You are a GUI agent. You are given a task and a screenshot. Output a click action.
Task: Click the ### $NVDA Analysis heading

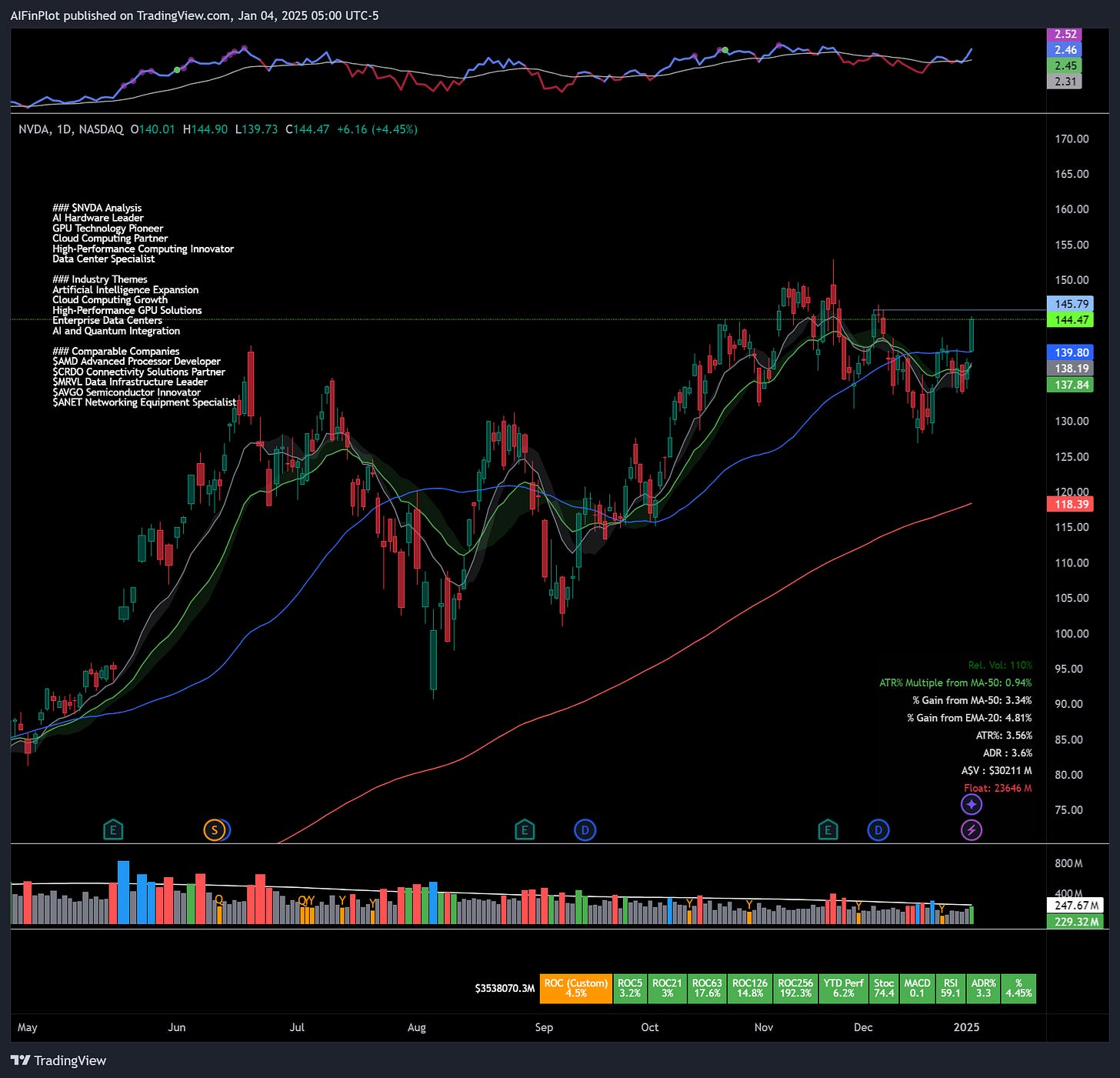[x=97, y=208]
